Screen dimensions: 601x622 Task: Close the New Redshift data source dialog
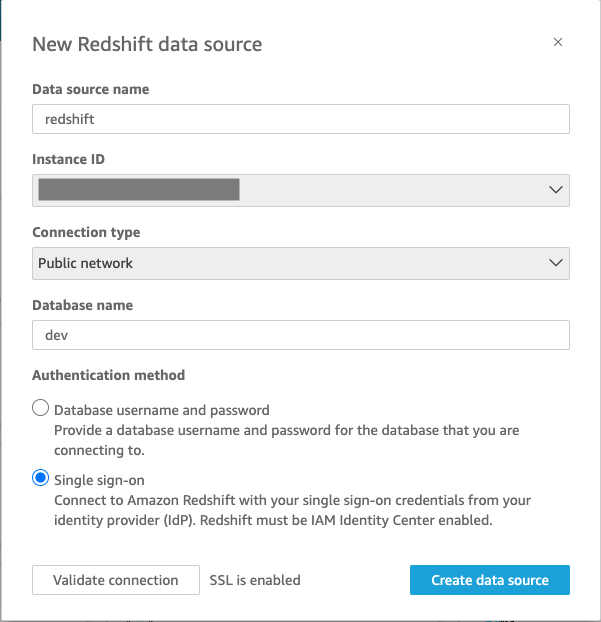tap(558, 42)
